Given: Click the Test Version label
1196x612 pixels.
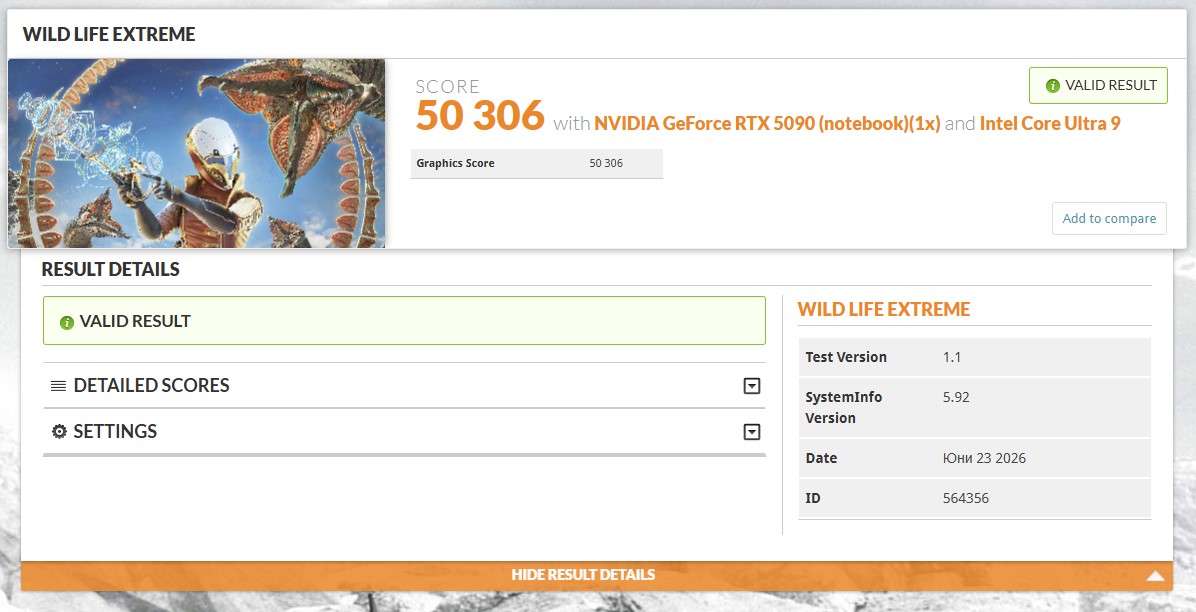Looking at the screenshot, I should [x=846, y=357].
